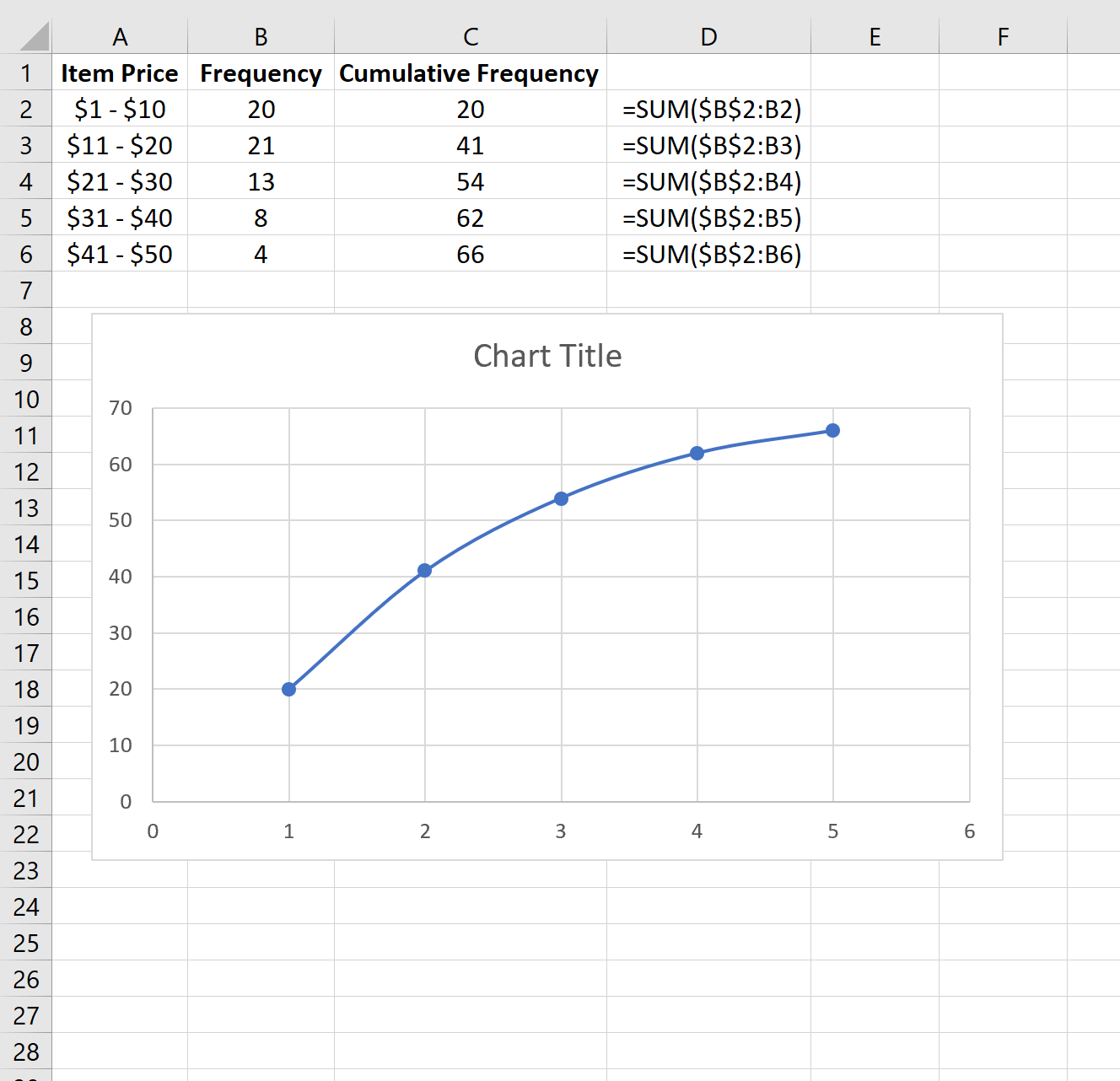Viewport: 1120px width, 1081px height.
Task: Select row 15 header
Action: pyautogui.click(x=26, y=580)
